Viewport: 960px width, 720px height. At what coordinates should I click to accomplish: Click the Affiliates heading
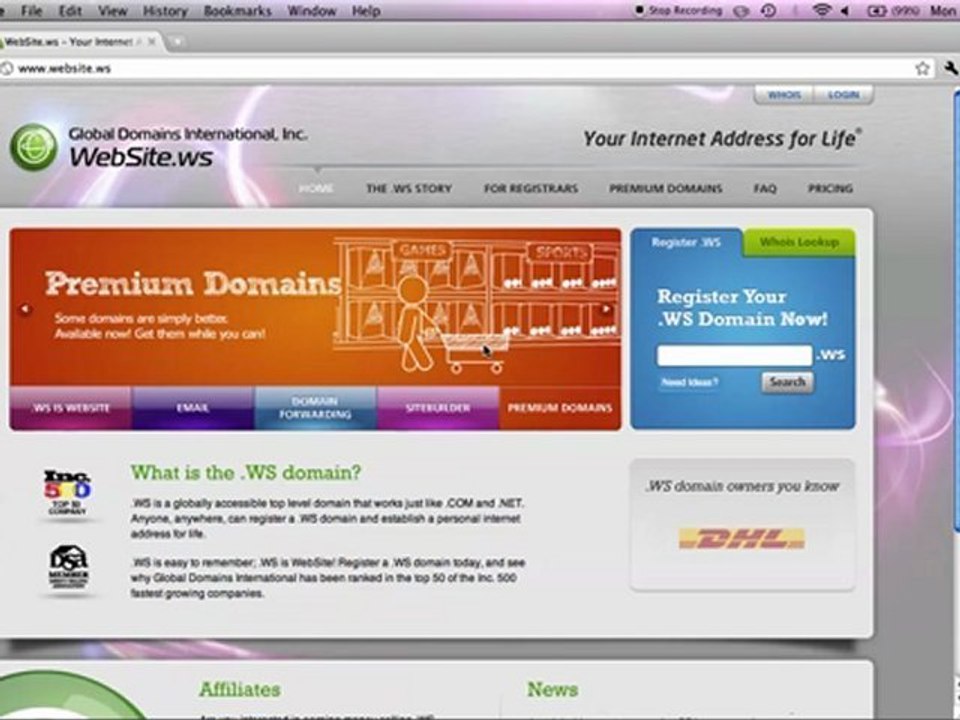point(239,689)
